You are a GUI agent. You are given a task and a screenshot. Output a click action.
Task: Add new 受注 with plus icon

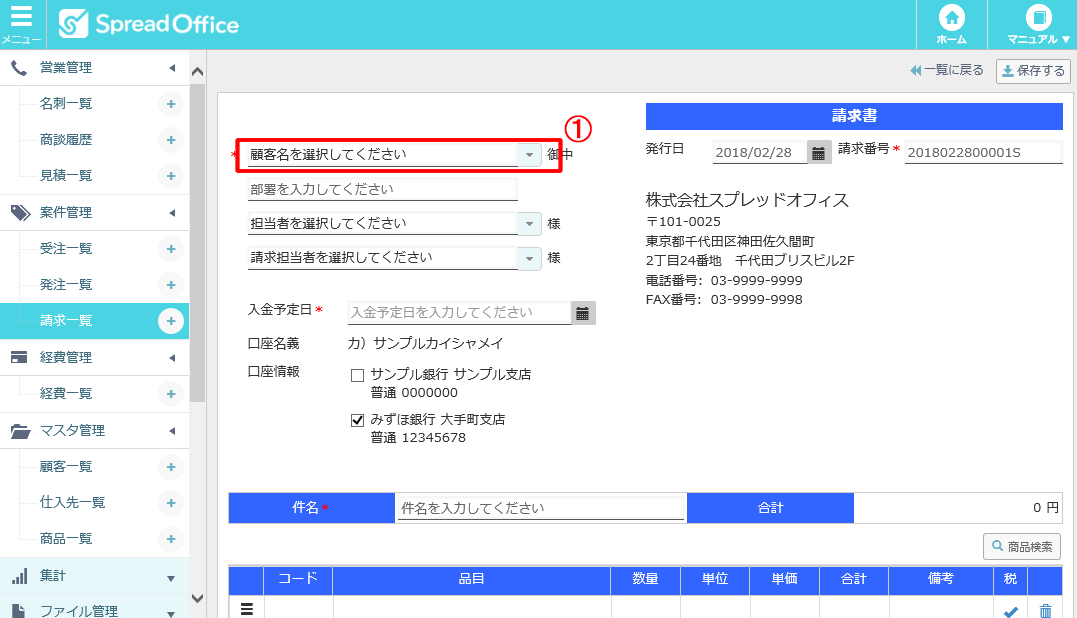[x=171, y=249]
